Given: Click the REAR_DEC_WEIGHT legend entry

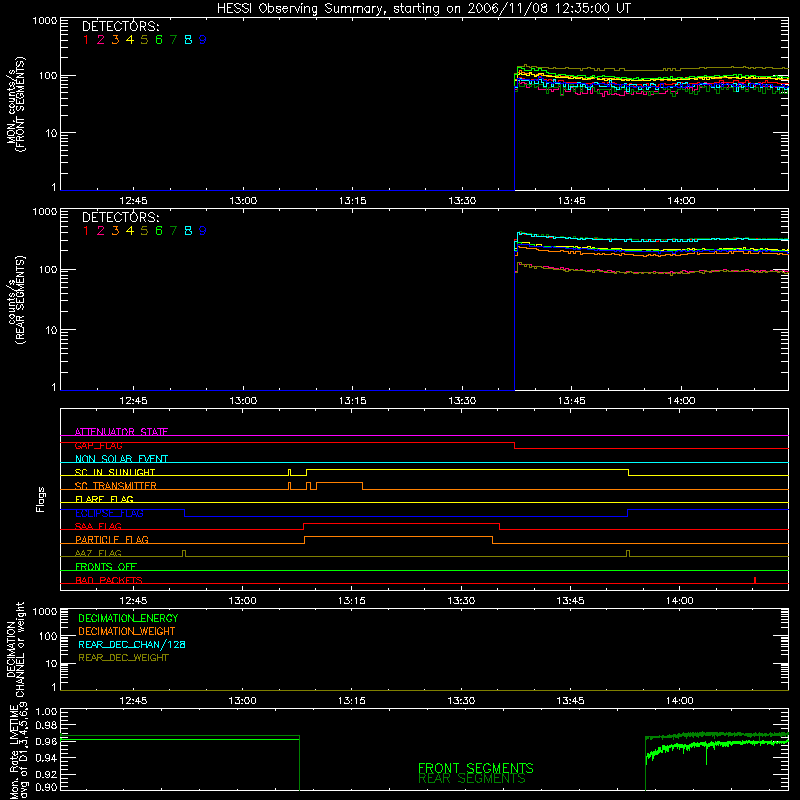Looking at the screenshot, I should [x=123, y=658].
